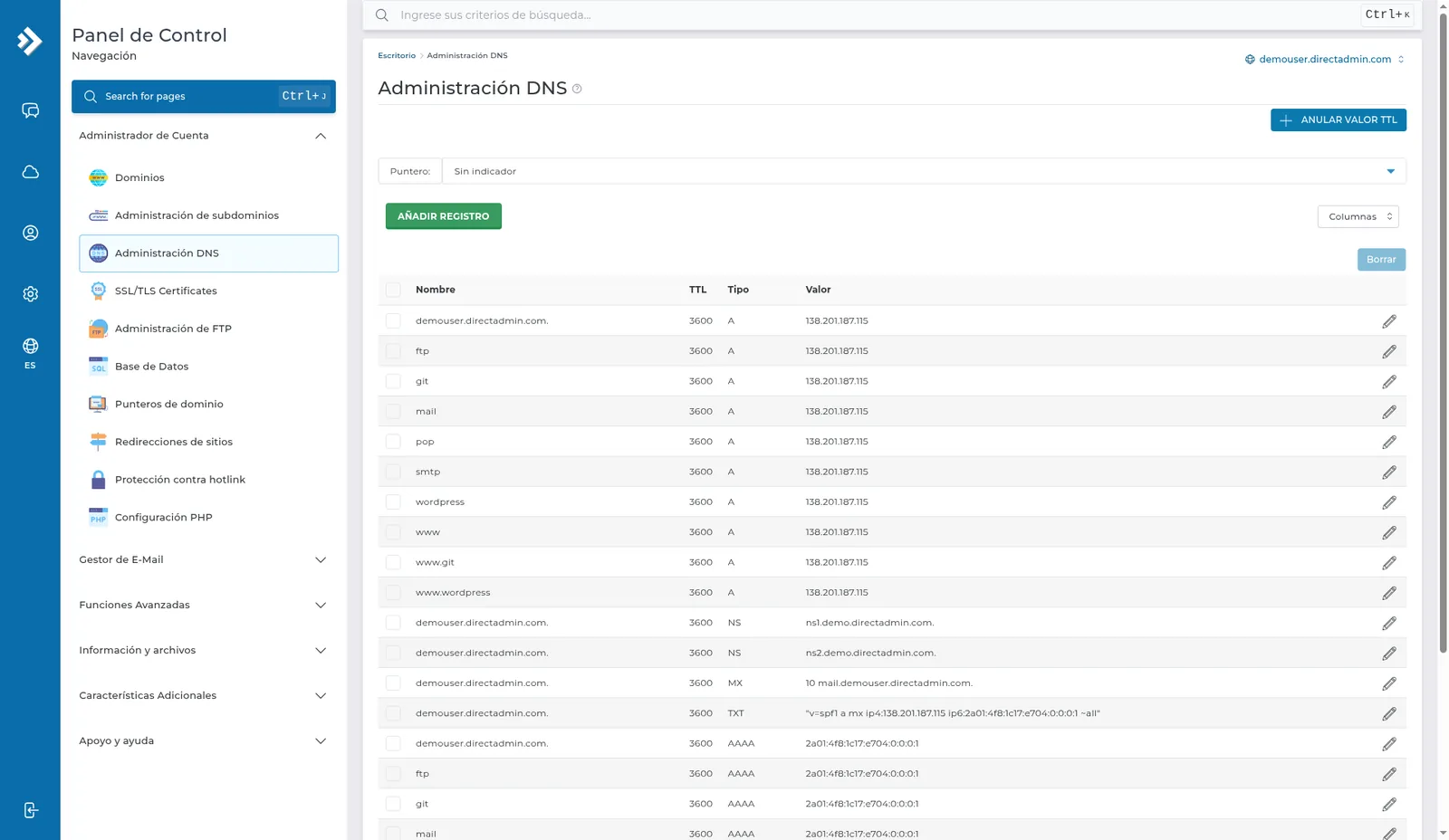Click the Punteros de dominio icon

pos(98,404)
